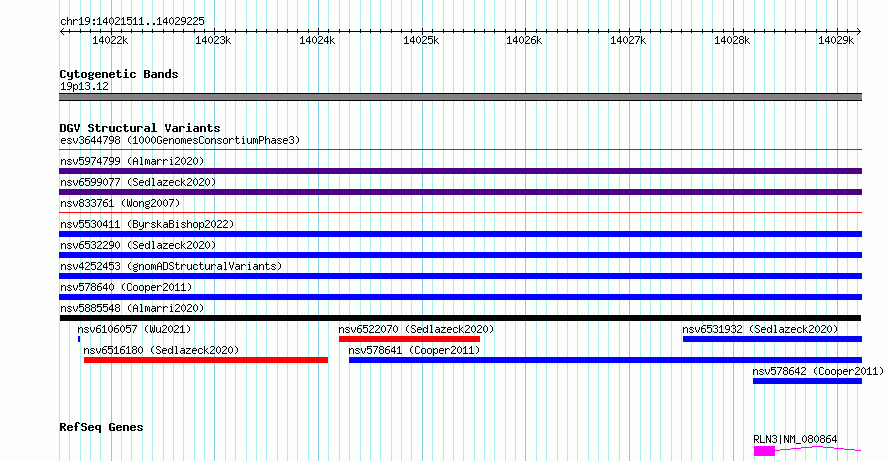This screenshot has height=461, width=890.
Task: Select the nsv578641 blue variant bar
Action: click(606, 360)
